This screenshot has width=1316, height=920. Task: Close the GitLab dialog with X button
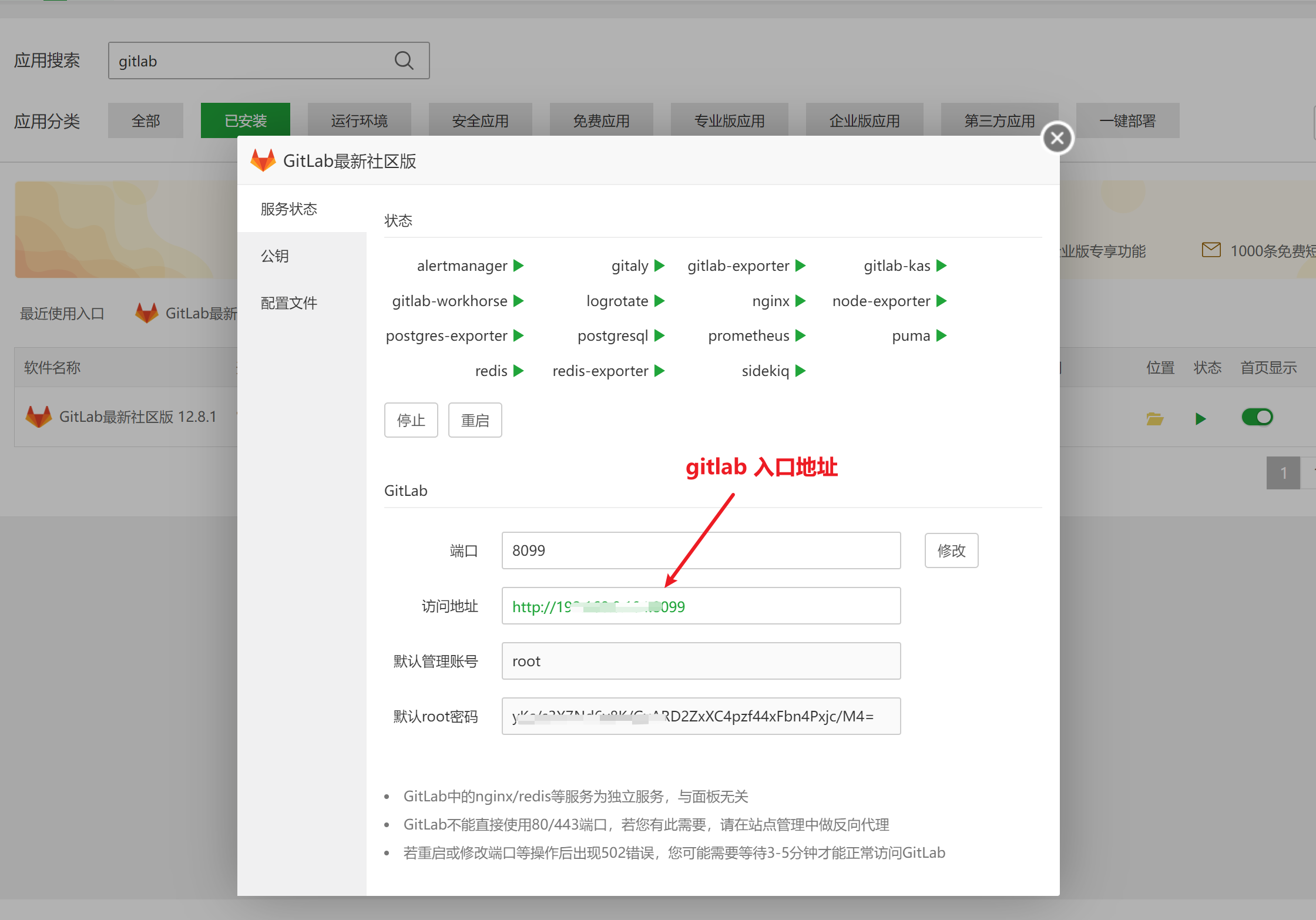(x=1057, y=138)
